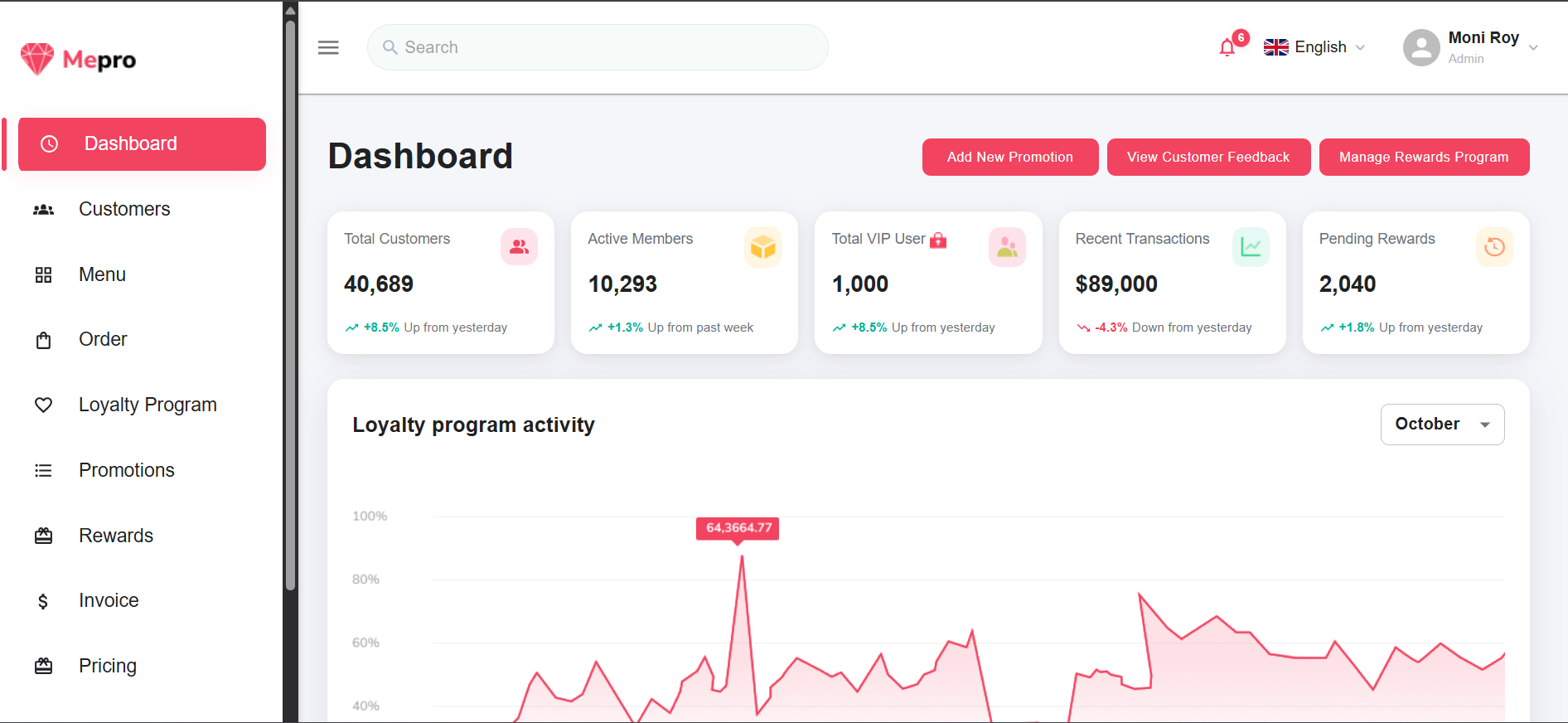1568x723 pixels.
Task: Click Manage Rewards Program button
Action: coord(1424,157)
